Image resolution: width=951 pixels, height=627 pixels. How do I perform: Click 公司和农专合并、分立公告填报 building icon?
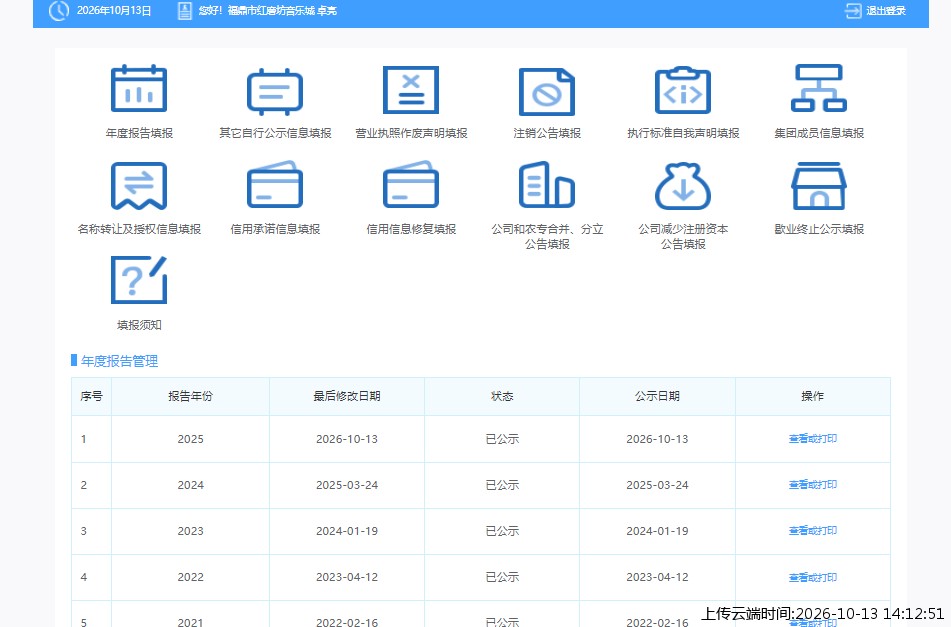coord(546,184)
